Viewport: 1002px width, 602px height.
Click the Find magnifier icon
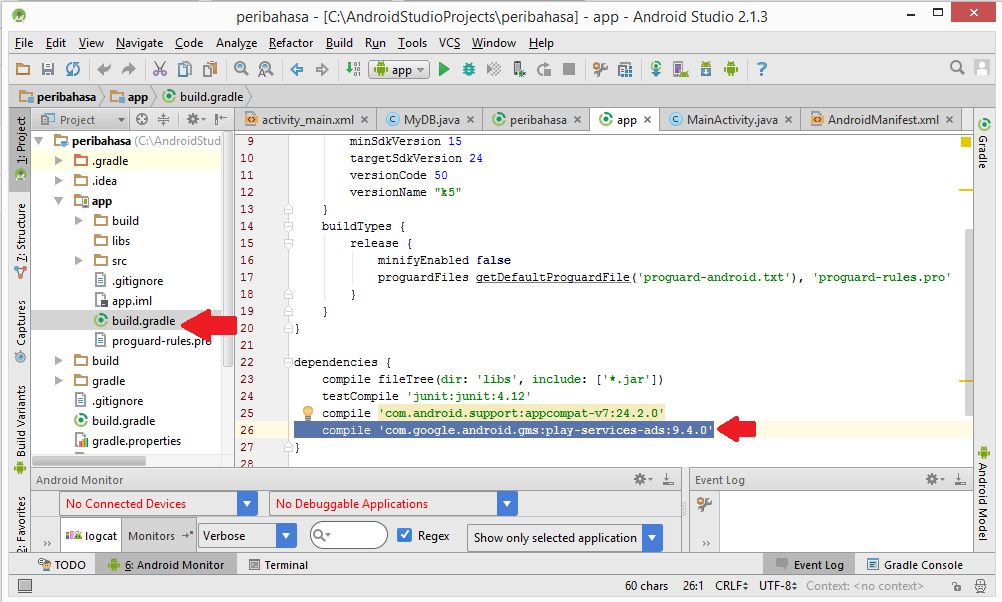[241, 69]
